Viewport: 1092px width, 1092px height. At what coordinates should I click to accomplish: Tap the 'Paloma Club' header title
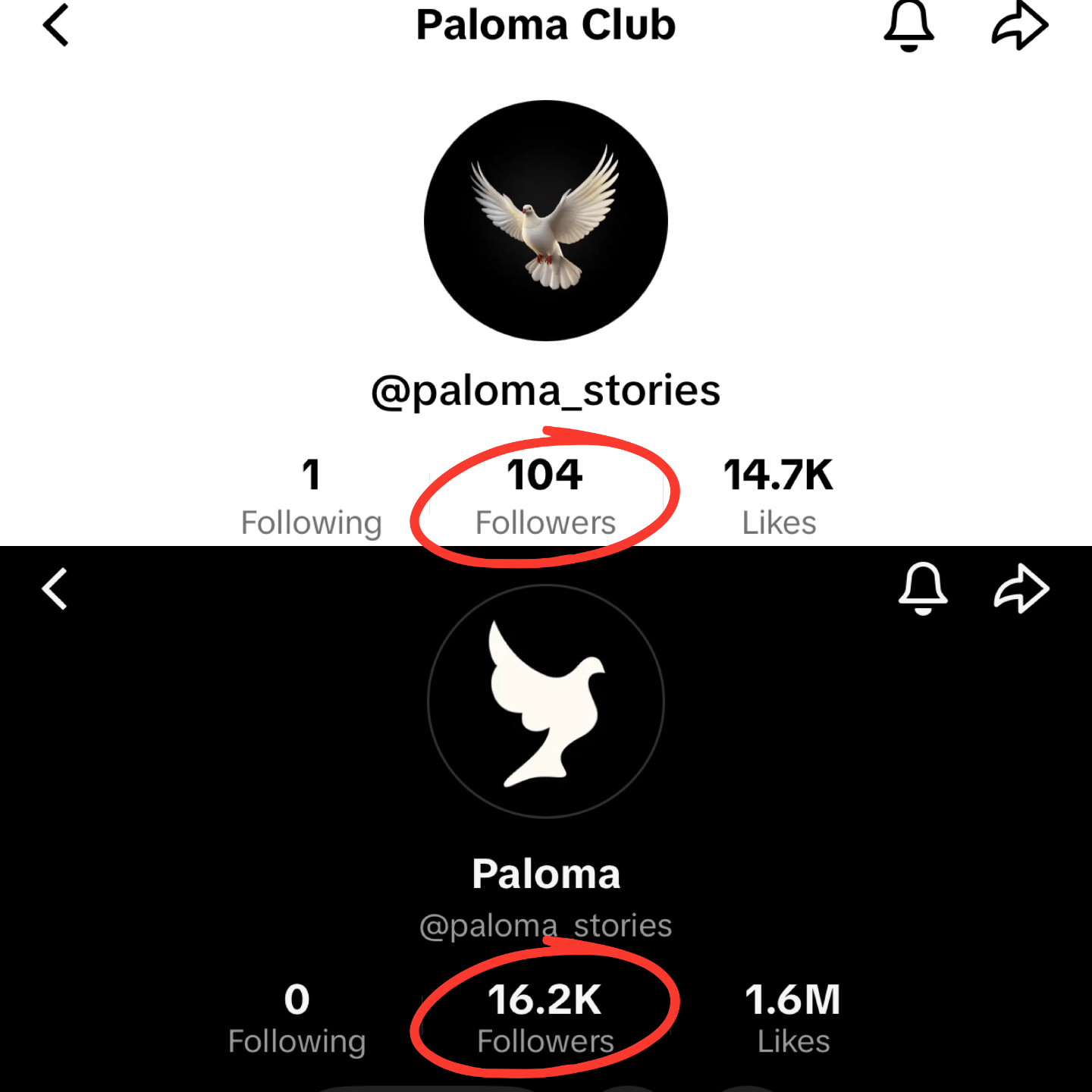point(546,26)
